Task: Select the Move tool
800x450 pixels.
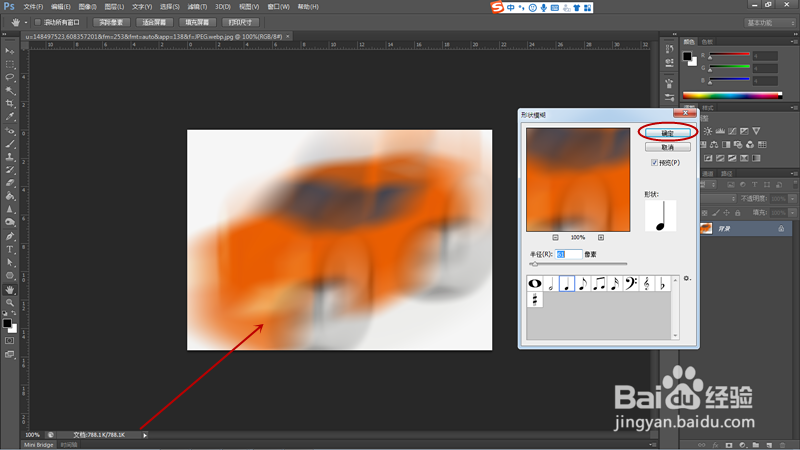Action: [10, 51]
